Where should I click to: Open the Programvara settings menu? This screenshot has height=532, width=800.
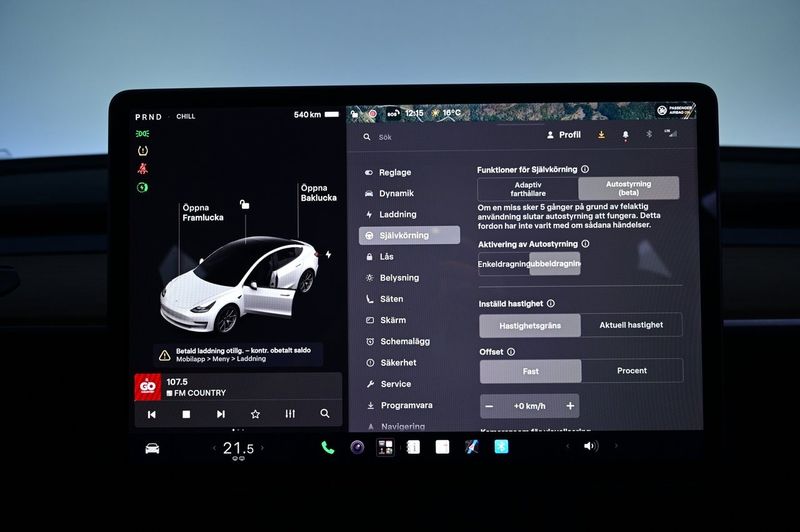click(x=399, y=406)
